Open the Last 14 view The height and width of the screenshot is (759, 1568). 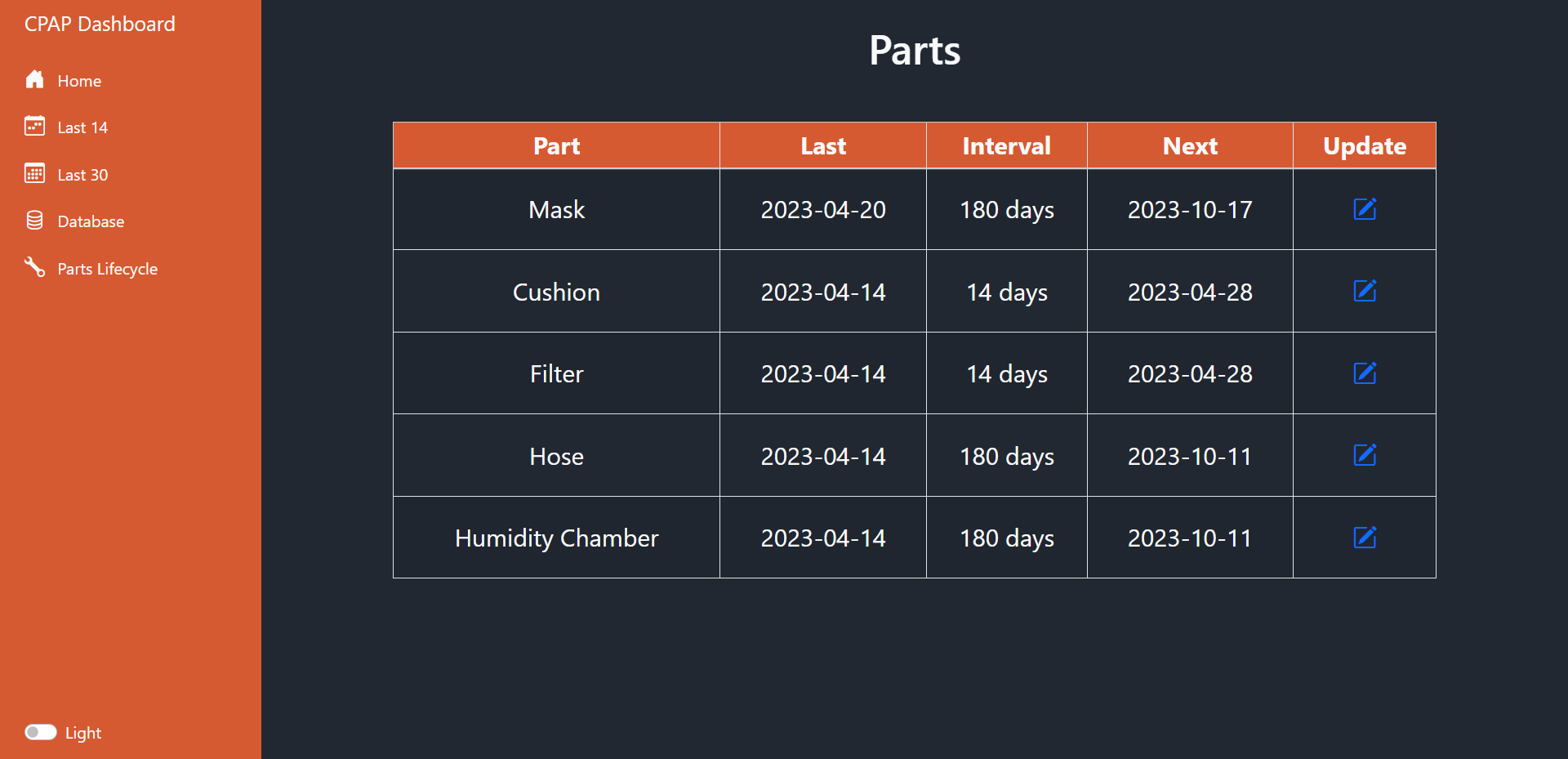tap(82, 127)
